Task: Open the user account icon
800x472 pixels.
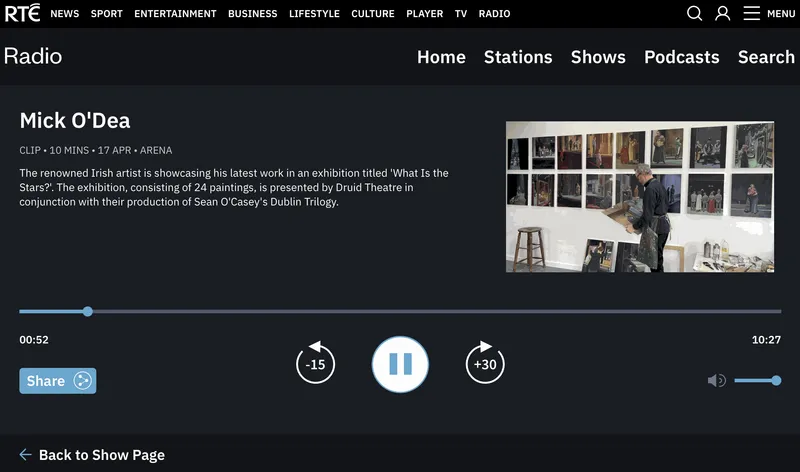Action: 723,14
